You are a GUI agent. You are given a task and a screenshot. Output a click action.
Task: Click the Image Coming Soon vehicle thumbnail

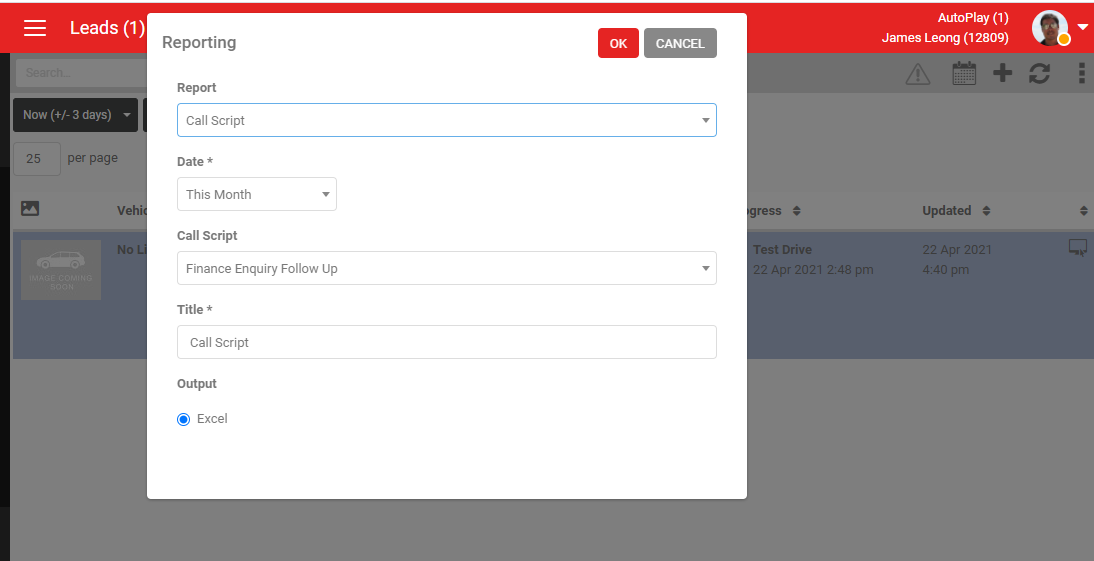[61, 270]
